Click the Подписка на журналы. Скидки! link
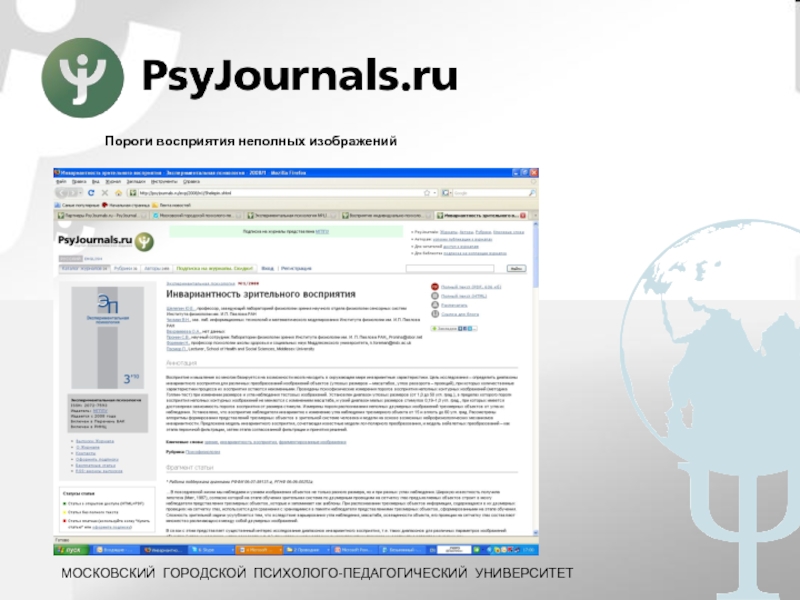This screenshot has width=800, height=600. click(214, 268)
